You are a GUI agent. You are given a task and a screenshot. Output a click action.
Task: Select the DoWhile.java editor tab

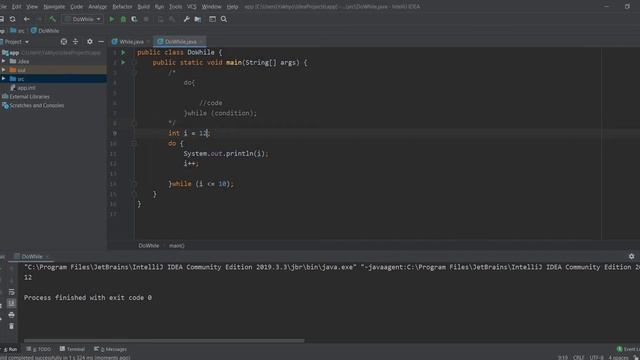point(180,42)
